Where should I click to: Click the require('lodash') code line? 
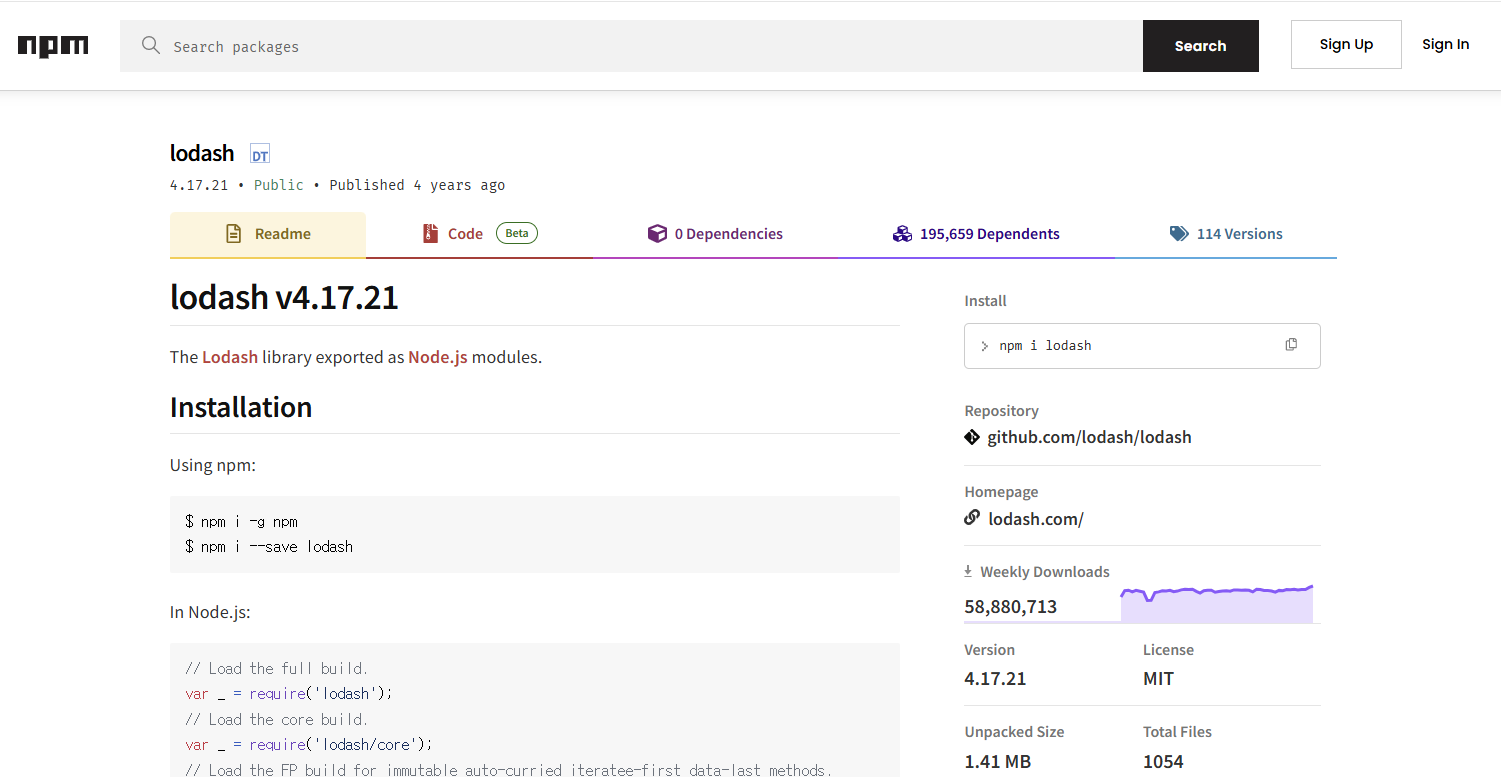tap(289, 693)
